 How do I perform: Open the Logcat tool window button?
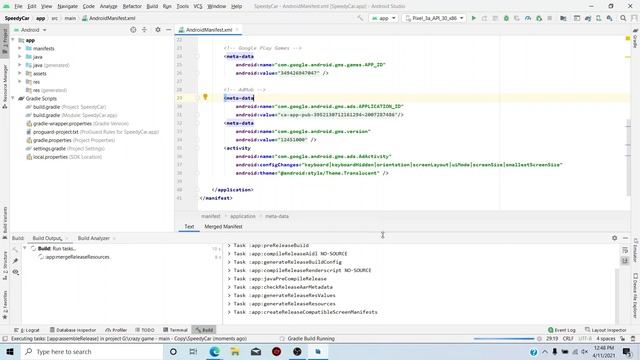tap(27, 330)
